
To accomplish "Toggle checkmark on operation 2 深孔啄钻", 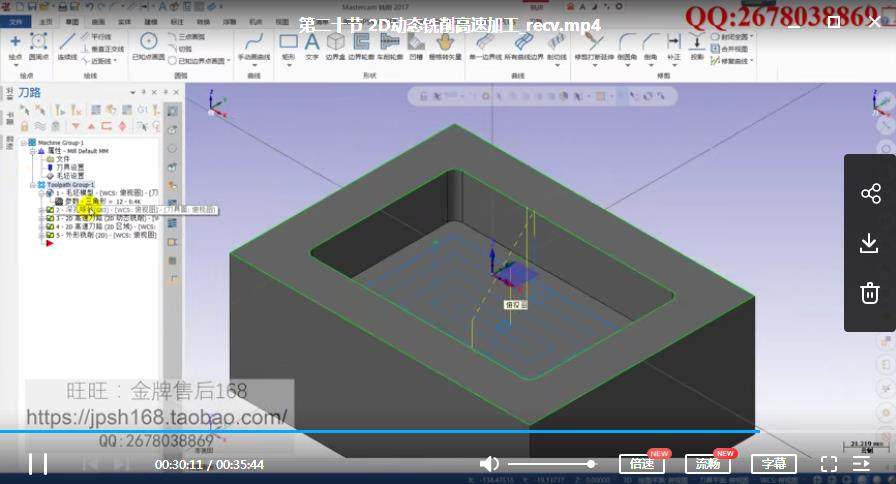I will tap(50, 210).
